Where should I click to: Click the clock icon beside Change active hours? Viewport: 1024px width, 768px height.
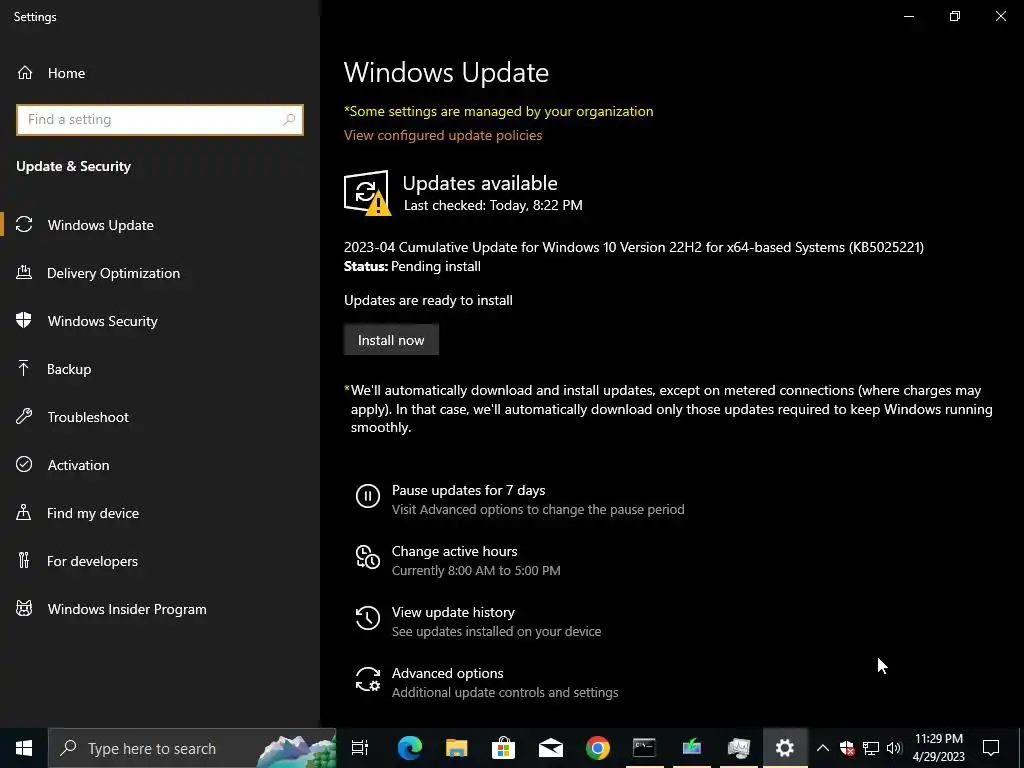(368, 557)
